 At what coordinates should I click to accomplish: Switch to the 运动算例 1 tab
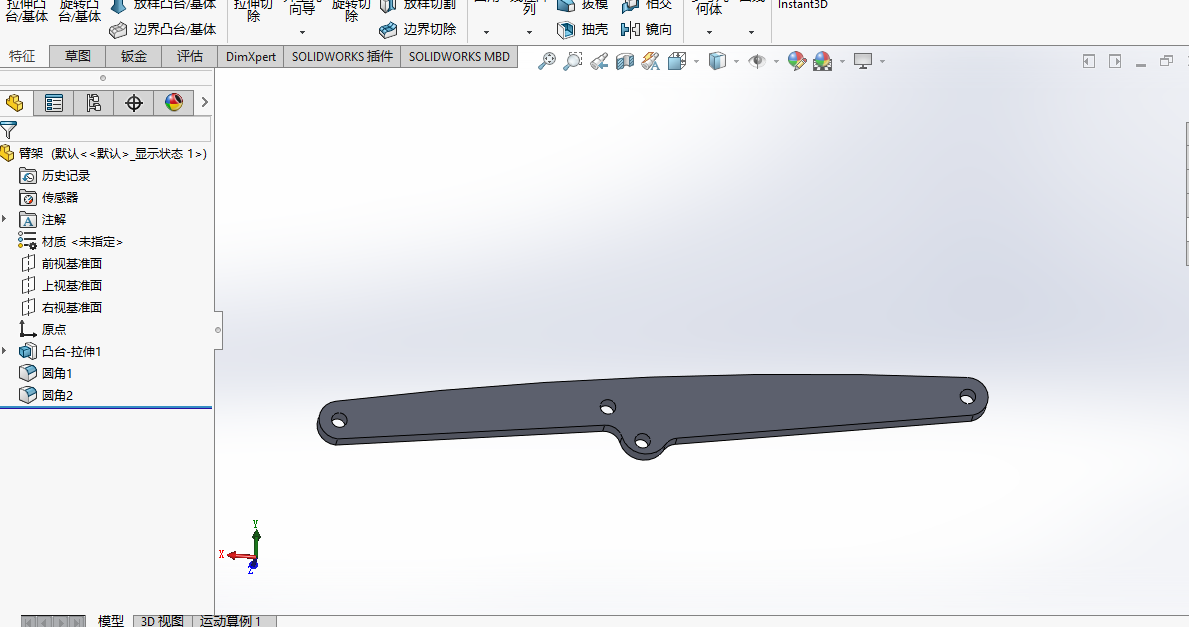(233, 621)
